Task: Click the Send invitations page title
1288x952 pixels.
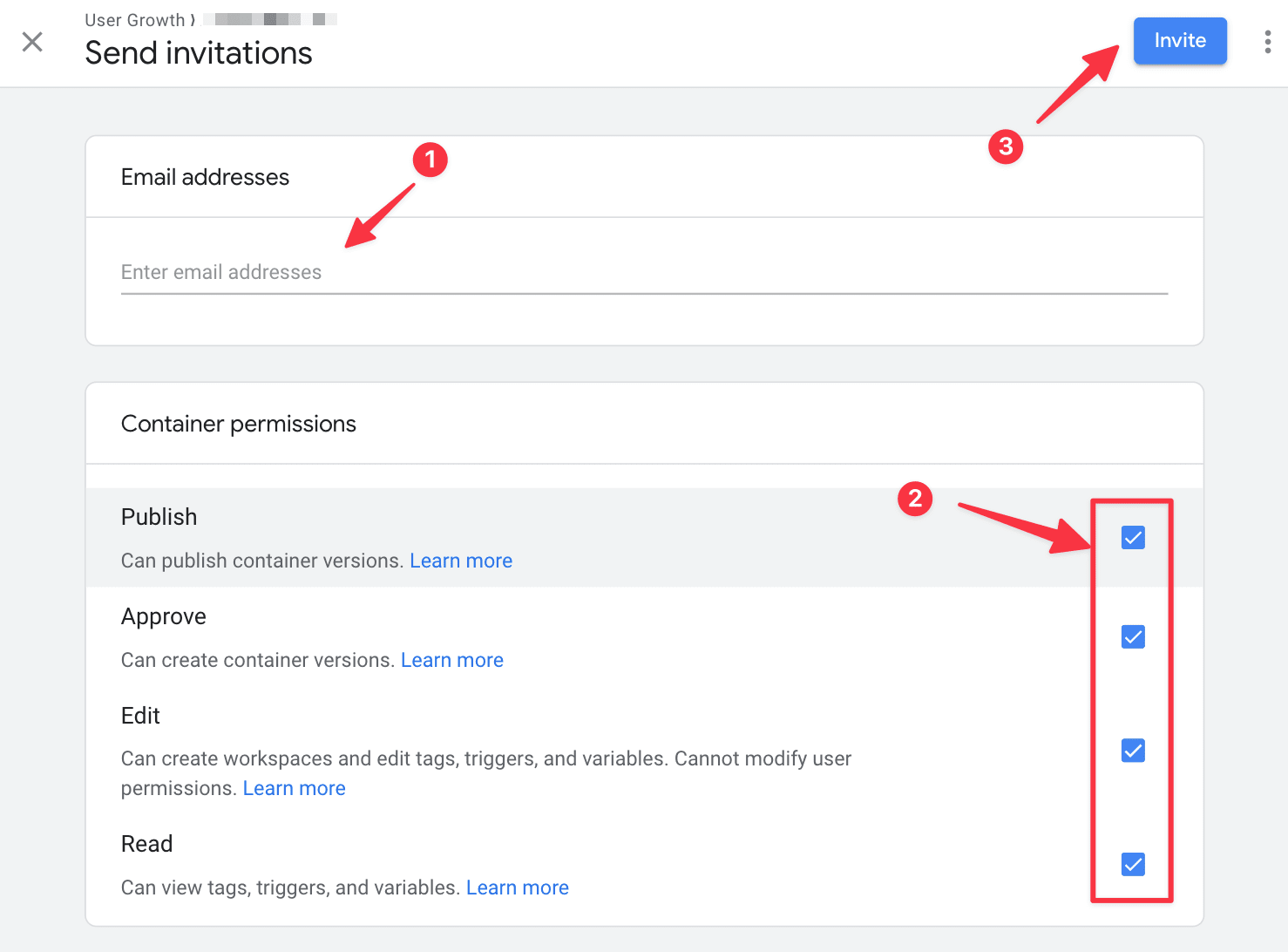Action: (x=198, y=53)
